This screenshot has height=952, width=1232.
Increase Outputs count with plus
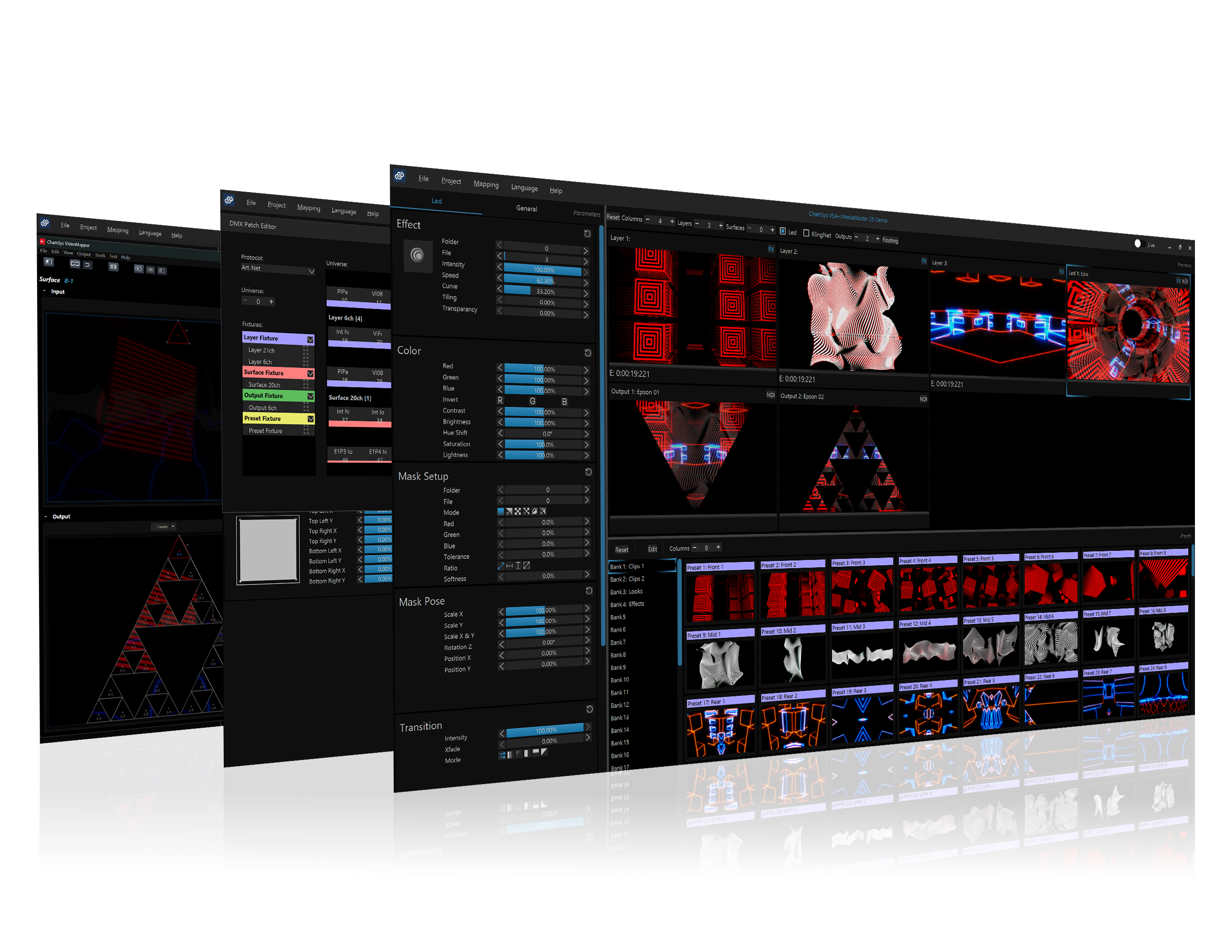(x=878, y=239)
